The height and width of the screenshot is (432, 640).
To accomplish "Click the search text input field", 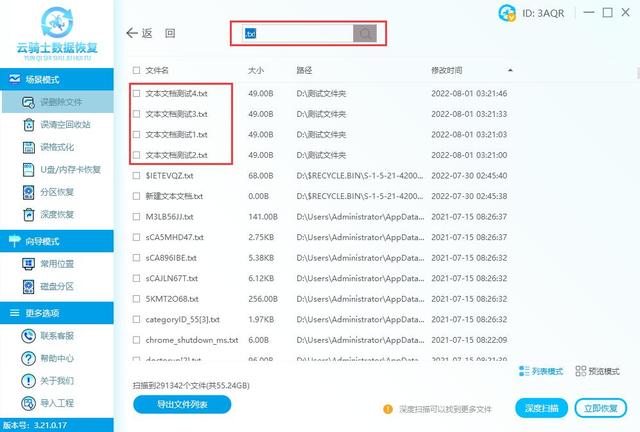I will (x=298, y=33).
